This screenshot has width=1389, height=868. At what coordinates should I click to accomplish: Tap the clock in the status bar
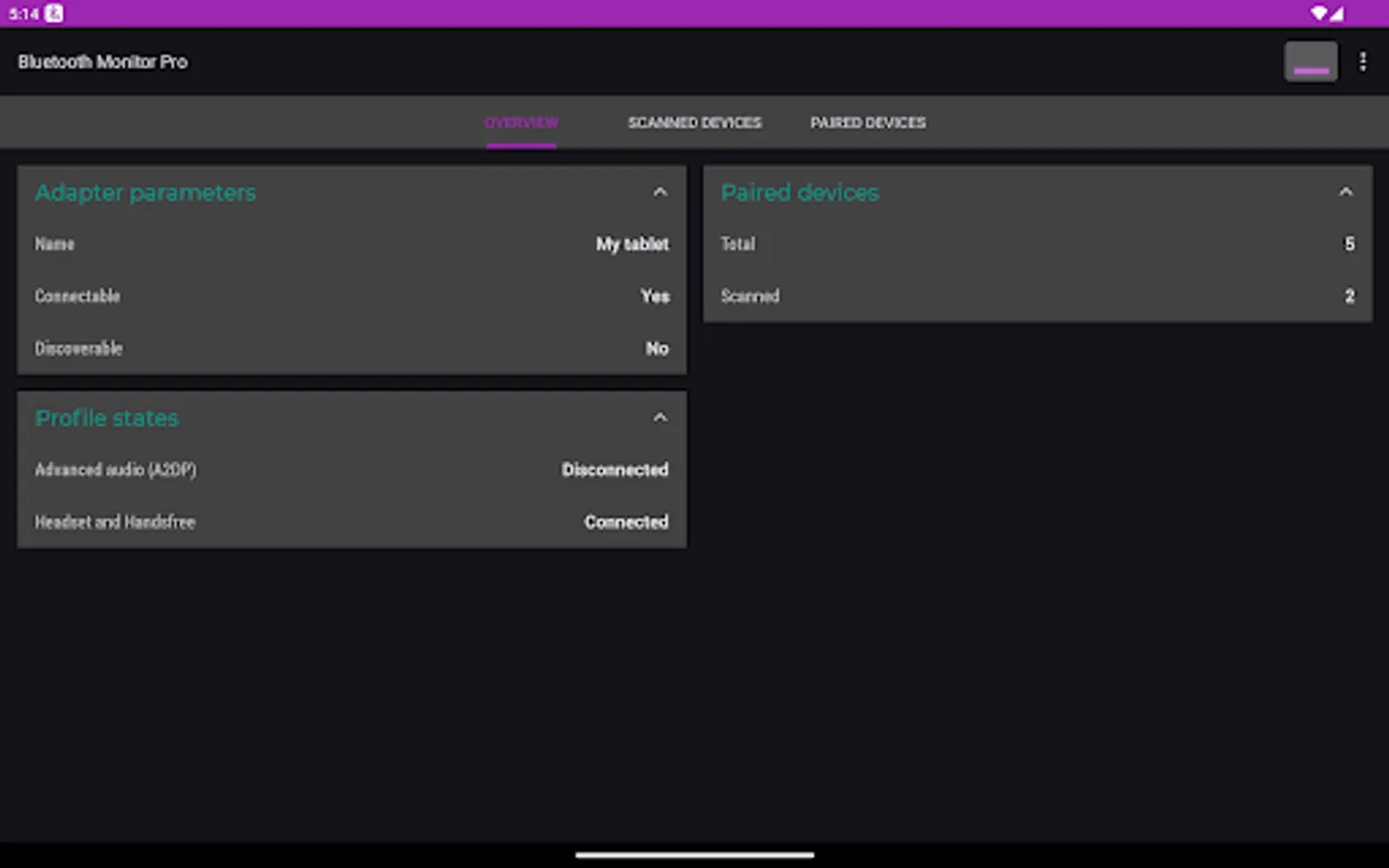click(23, 14)
